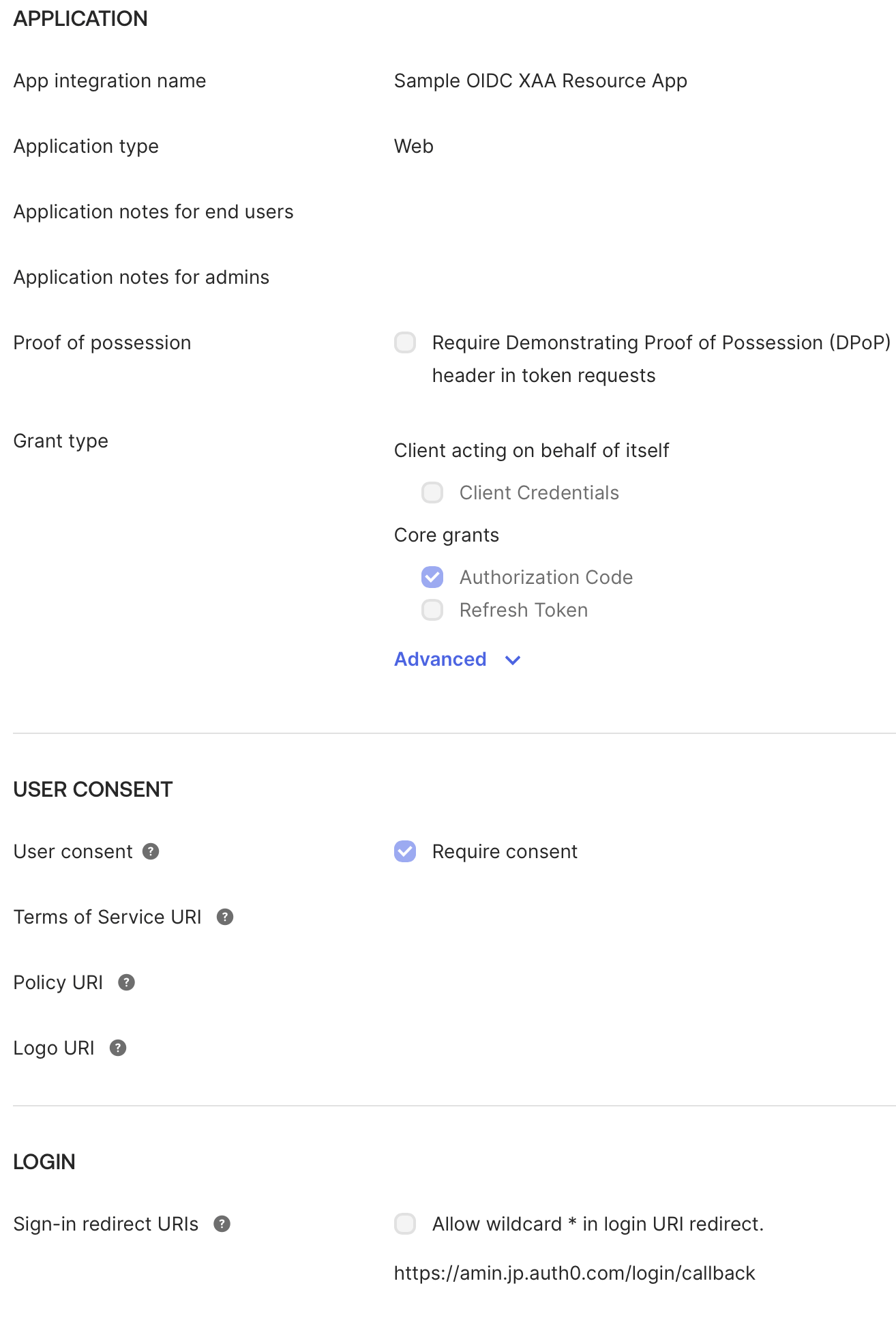This screenshot has width=896, height=1337.
Task: Open the Sign-in redirect URIs help icon
Action: pyautogui.click(x=222, y=1224)
